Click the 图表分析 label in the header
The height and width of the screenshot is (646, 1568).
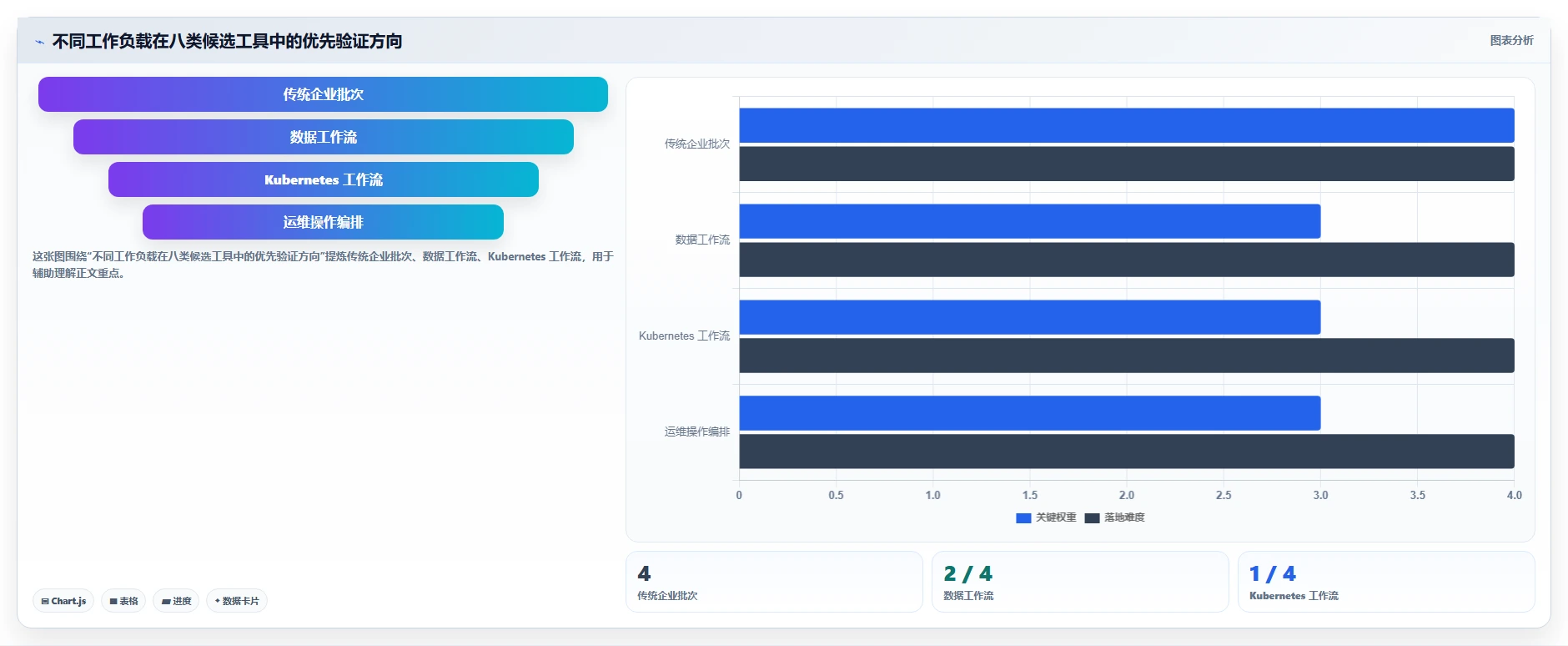point(1511,40)
